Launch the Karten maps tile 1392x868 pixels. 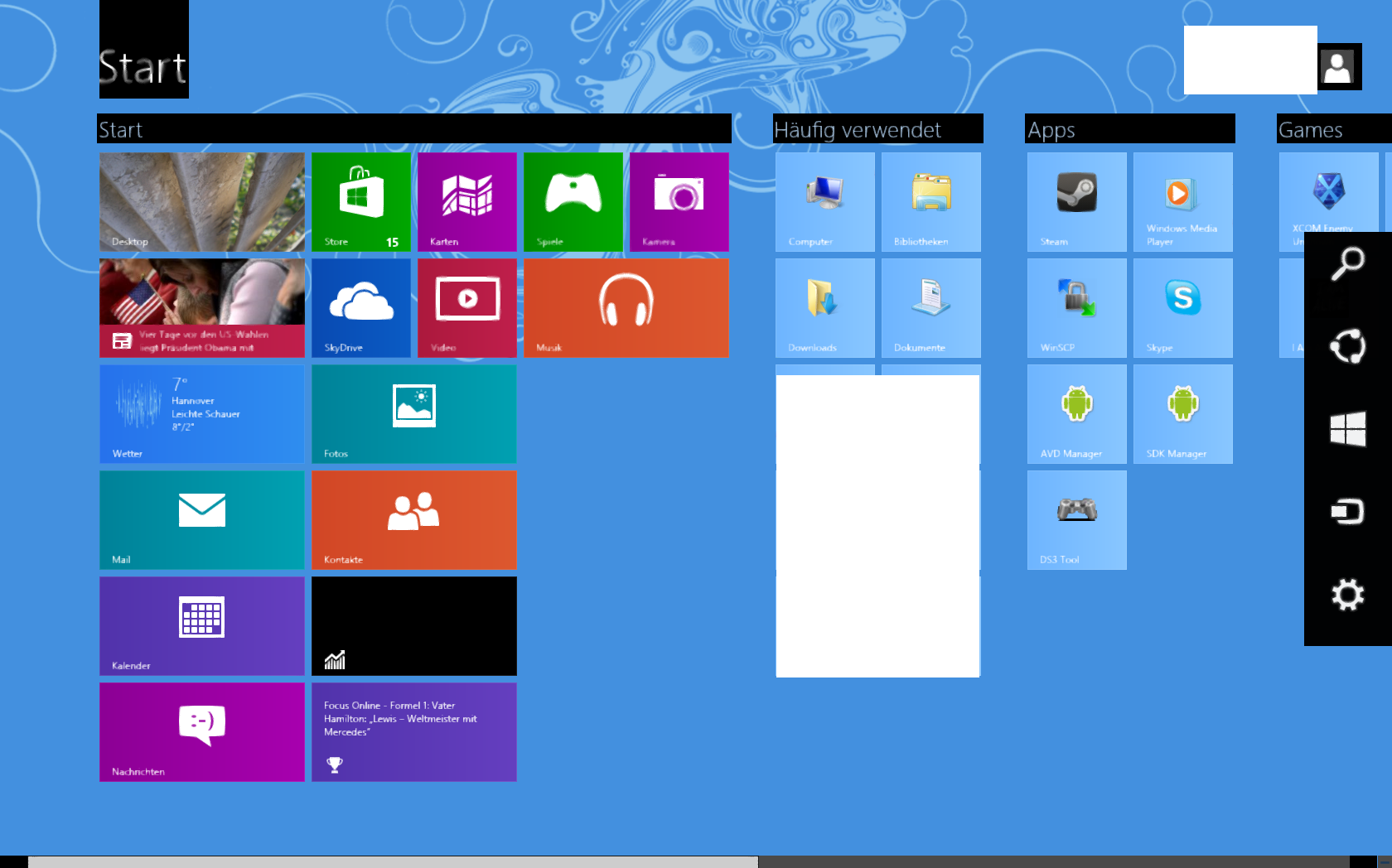pyautogui.click(x=467, y=202)
